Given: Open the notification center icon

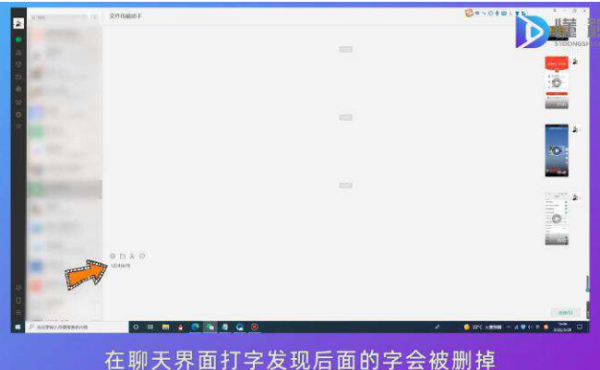Looking at the screenshot, I should [580, 327].
